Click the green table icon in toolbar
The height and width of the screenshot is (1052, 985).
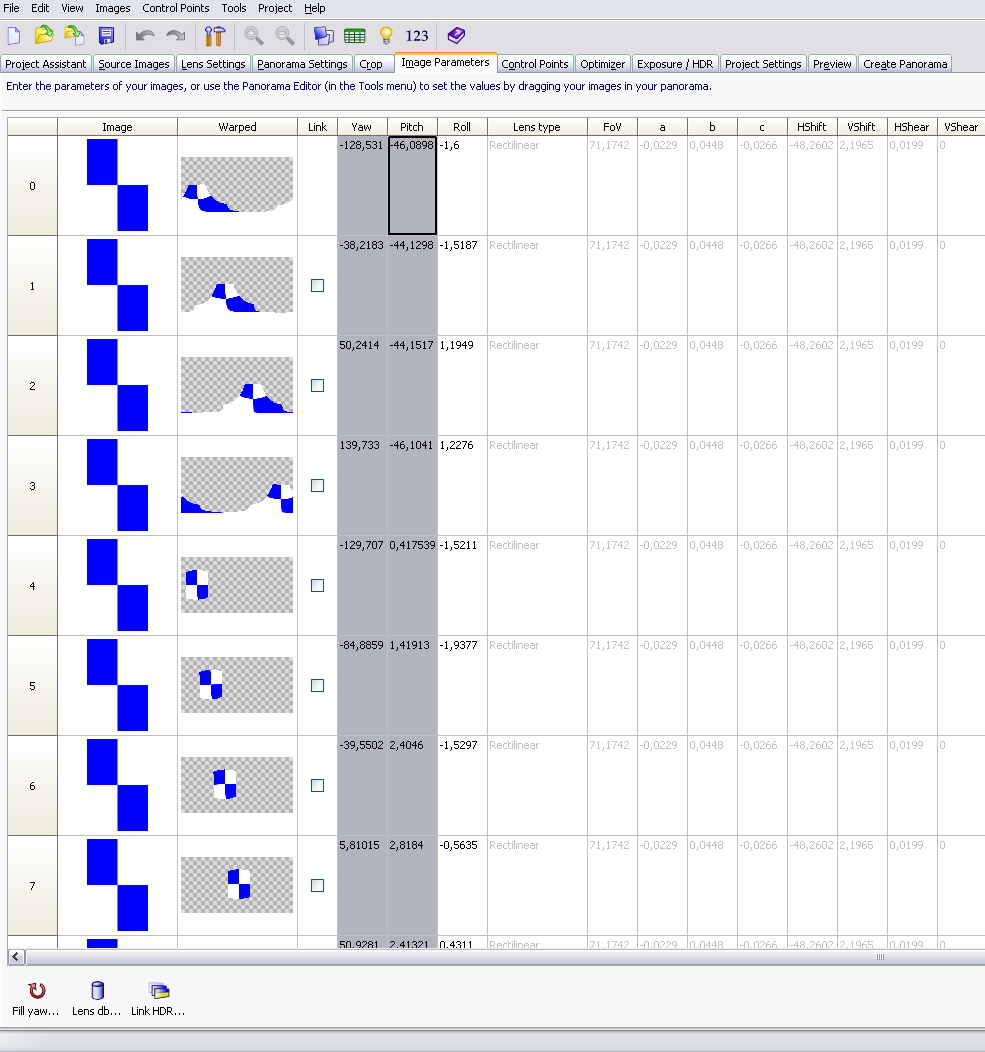(354, 36)
